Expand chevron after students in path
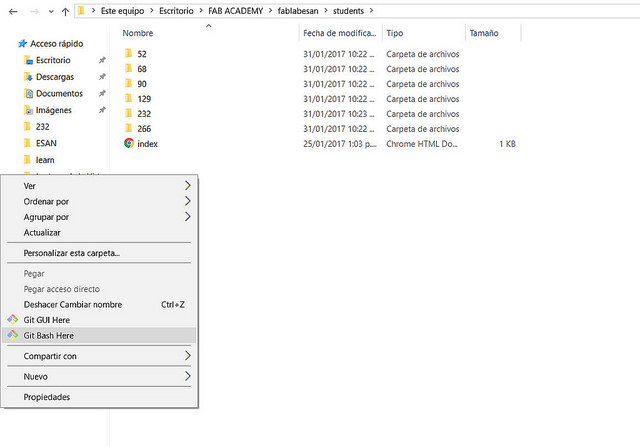 [x=371, y=11]
